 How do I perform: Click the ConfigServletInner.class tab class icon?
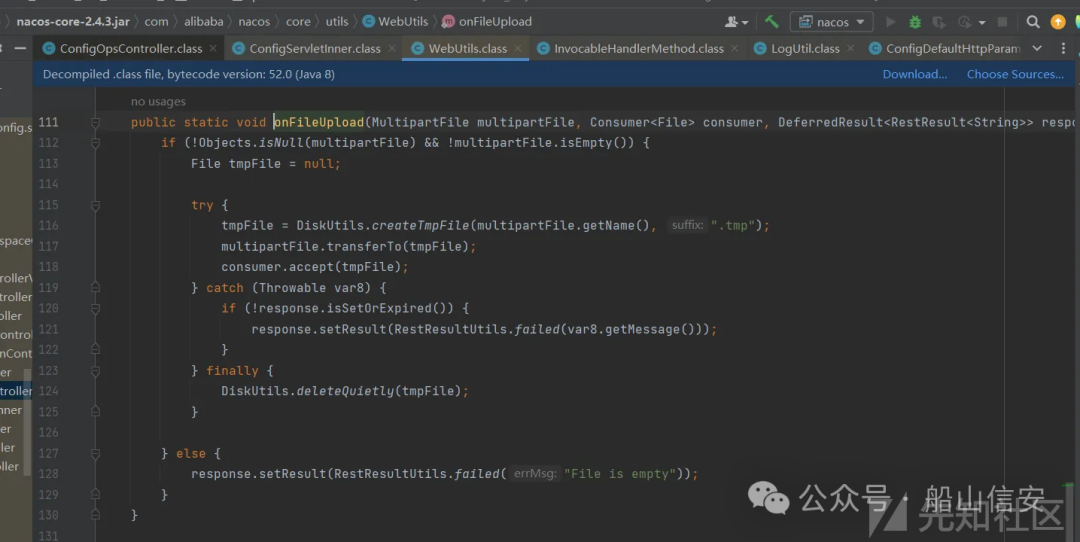(238, 48)
